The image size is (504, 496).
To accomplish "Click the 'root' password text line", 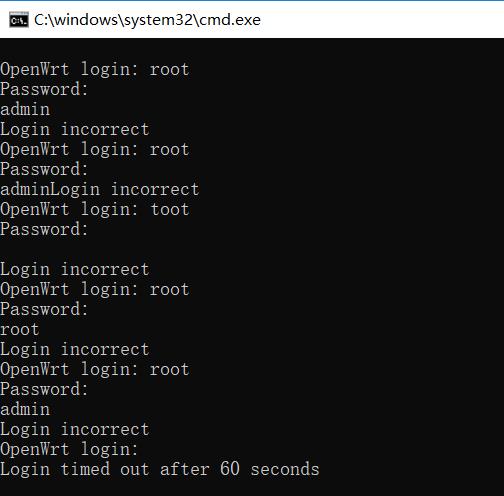I will [20, 330].
